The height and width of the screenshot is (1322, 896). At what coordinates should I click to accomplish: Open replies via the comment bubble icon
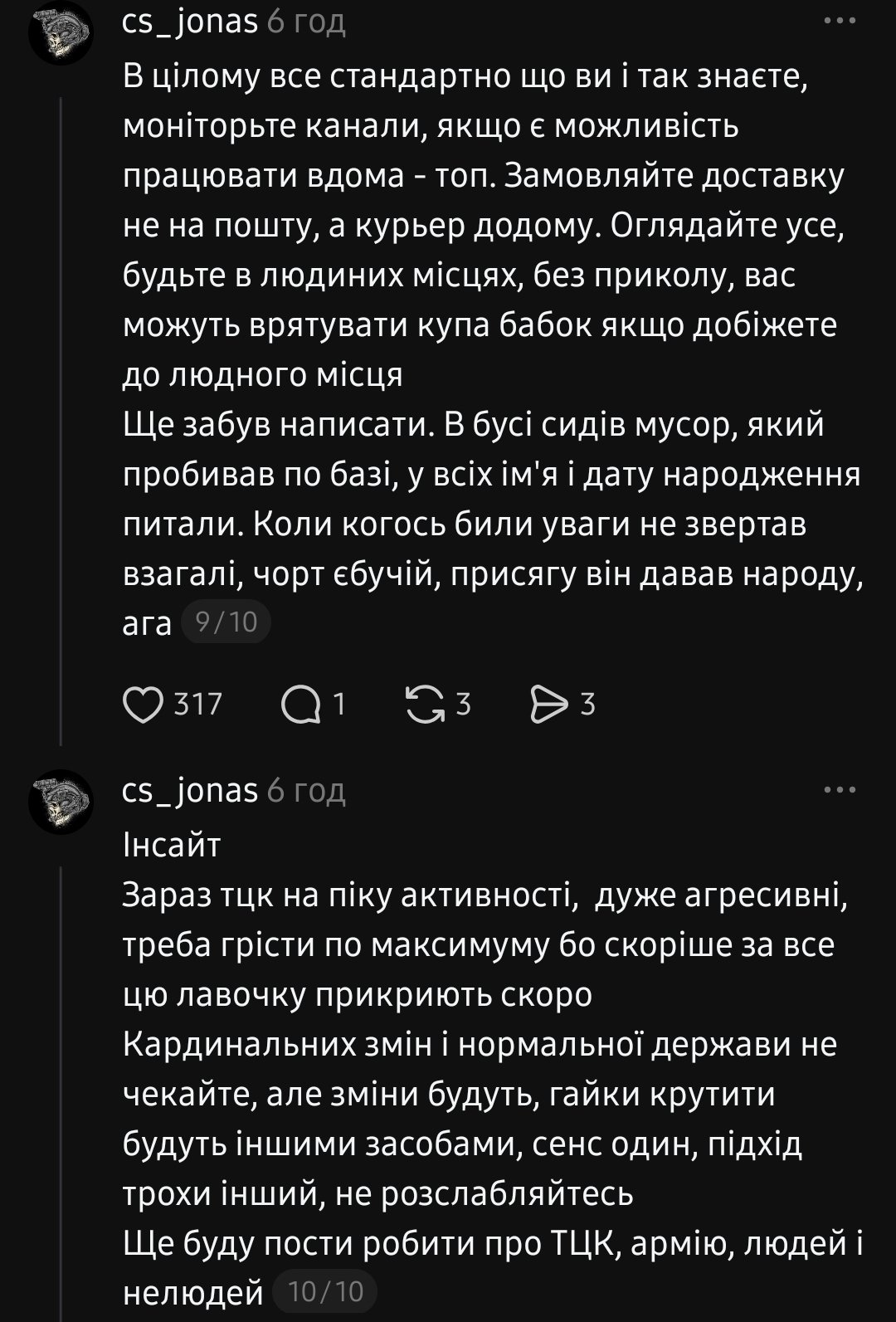300,705
